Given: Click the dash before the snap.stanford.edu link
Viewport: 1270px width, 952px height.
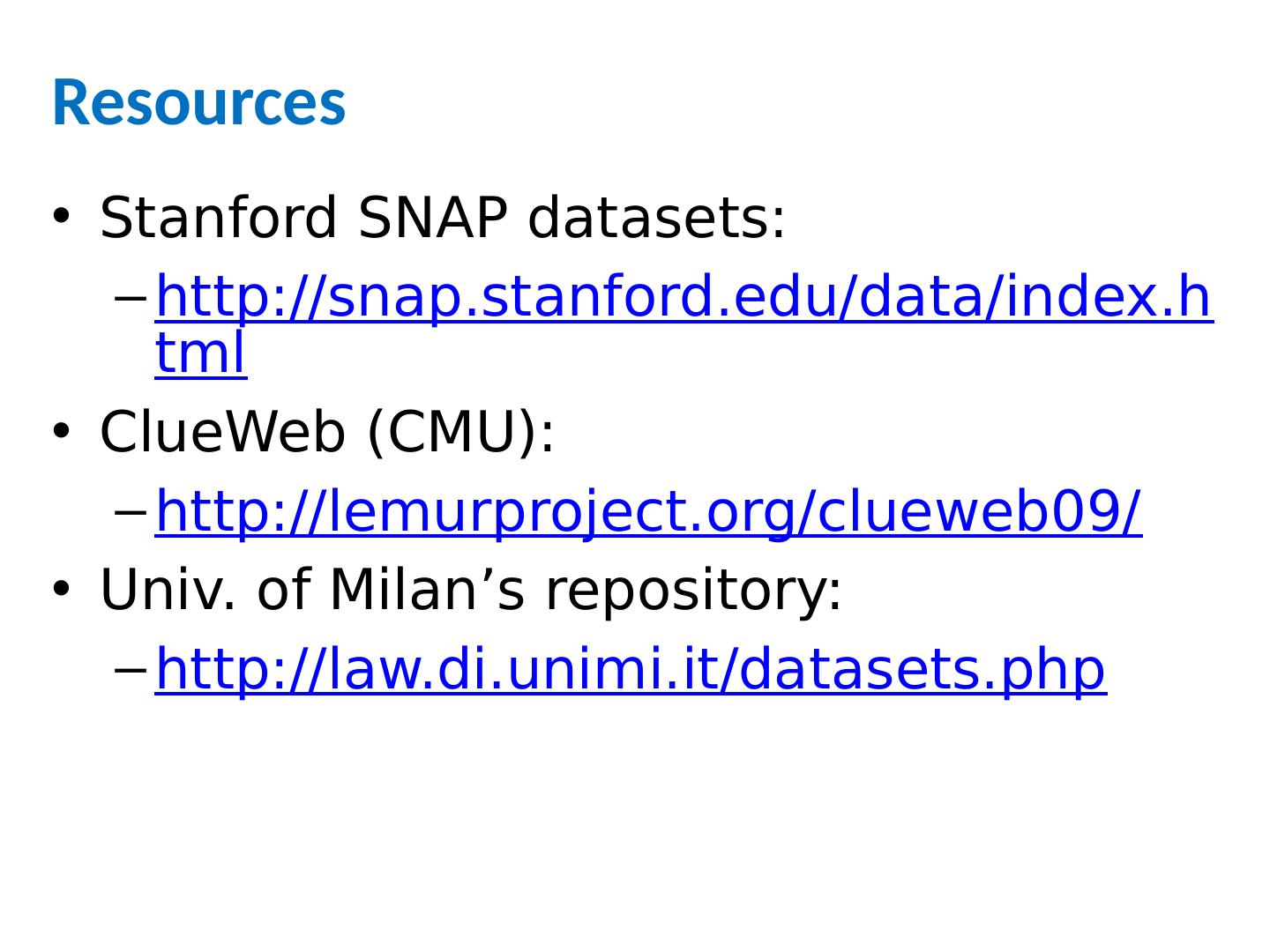Looking at the screenshot, I should pyautogui.click(x=130, y=299).
